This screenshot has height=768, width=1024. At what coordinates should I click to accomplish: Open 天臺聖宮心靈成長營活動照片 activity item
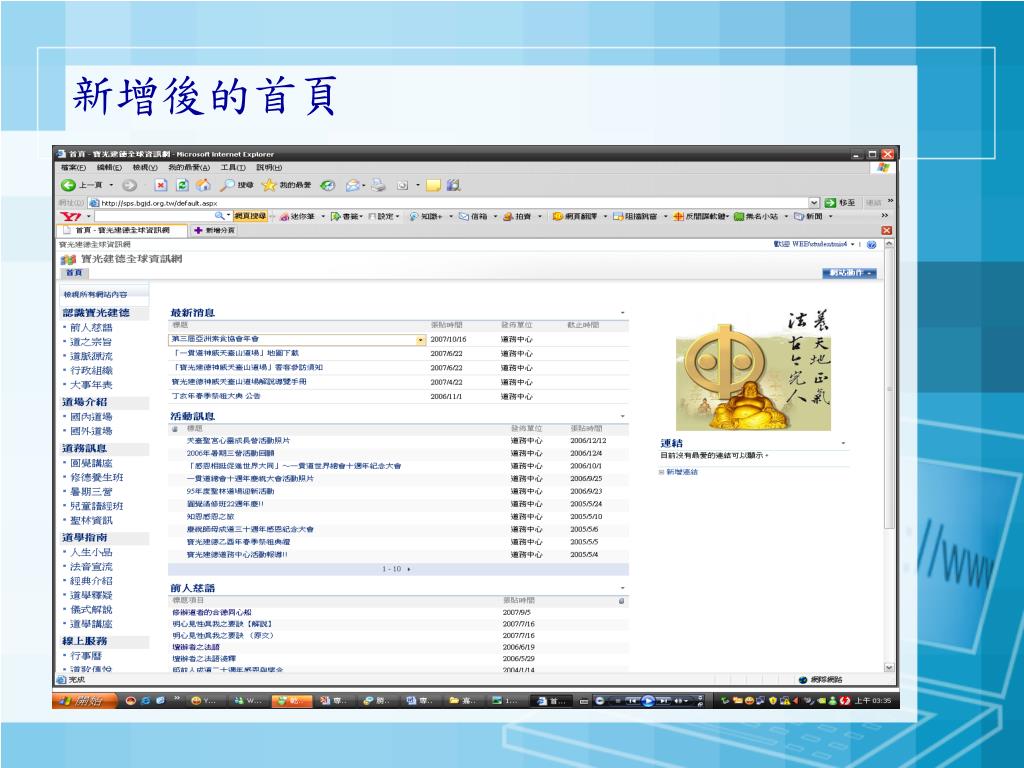[x=238, y=441]
